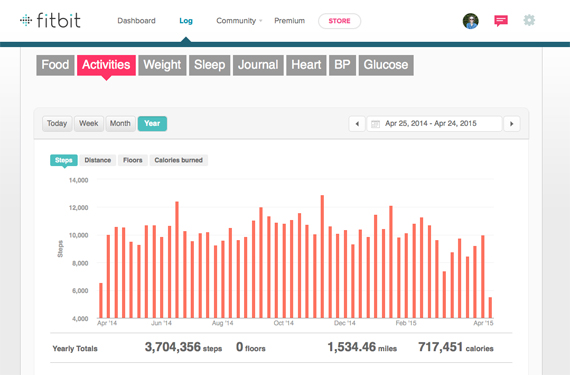
Task: Select the Week time range
Action: tap(89, 124)
